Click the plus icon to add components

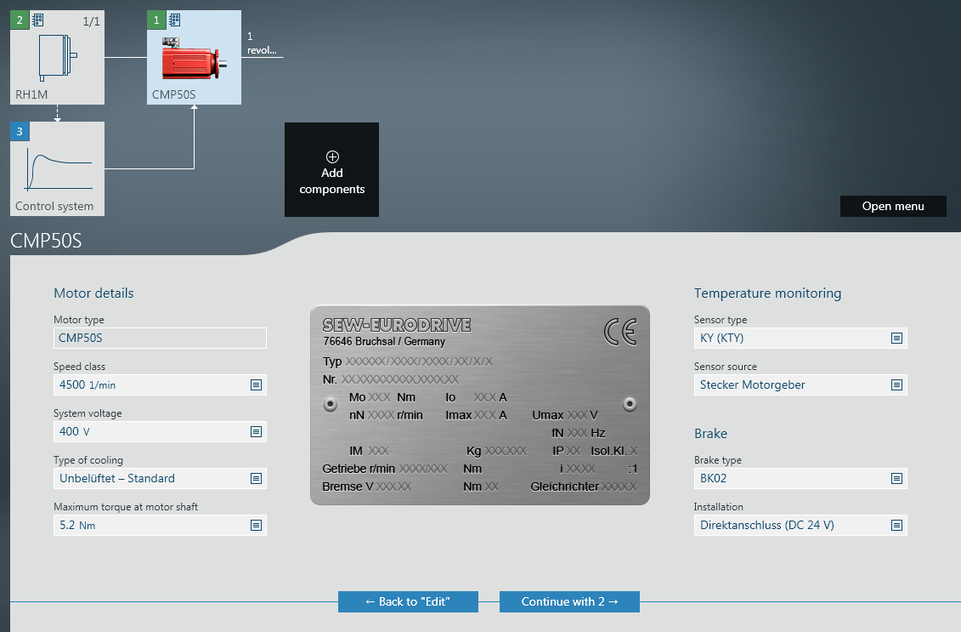tap(332, 157)
